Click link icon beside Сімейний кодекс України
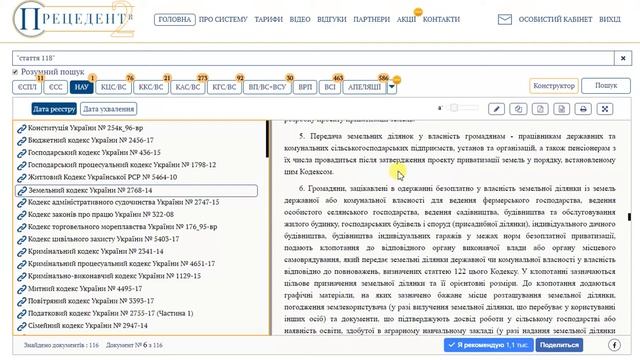The height and width of the screenshot is (360, 640). 21,326
